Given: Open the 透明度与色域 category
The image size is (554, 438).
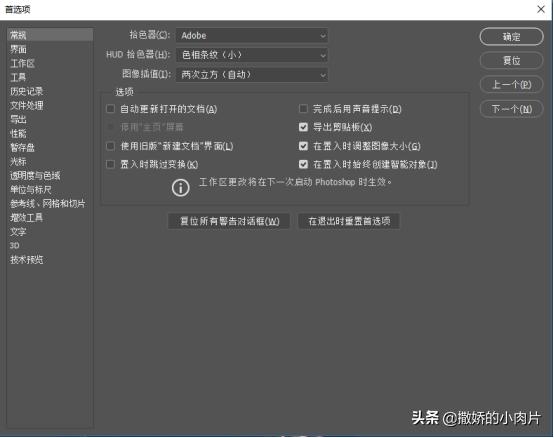Looking at the screenshot, I should (x=35, y=176).
